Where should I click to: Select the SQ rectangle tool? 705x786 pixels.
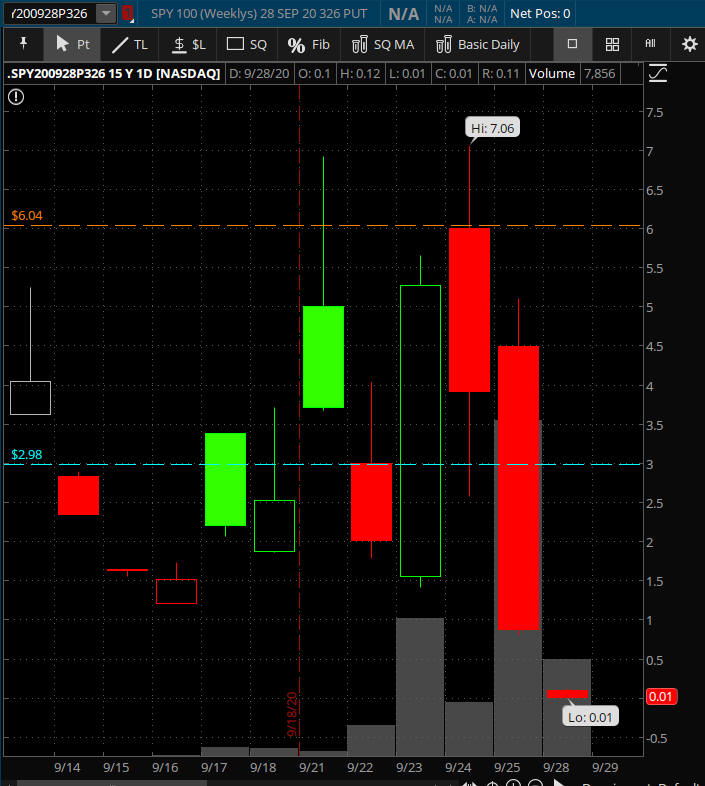click(246, 44)
